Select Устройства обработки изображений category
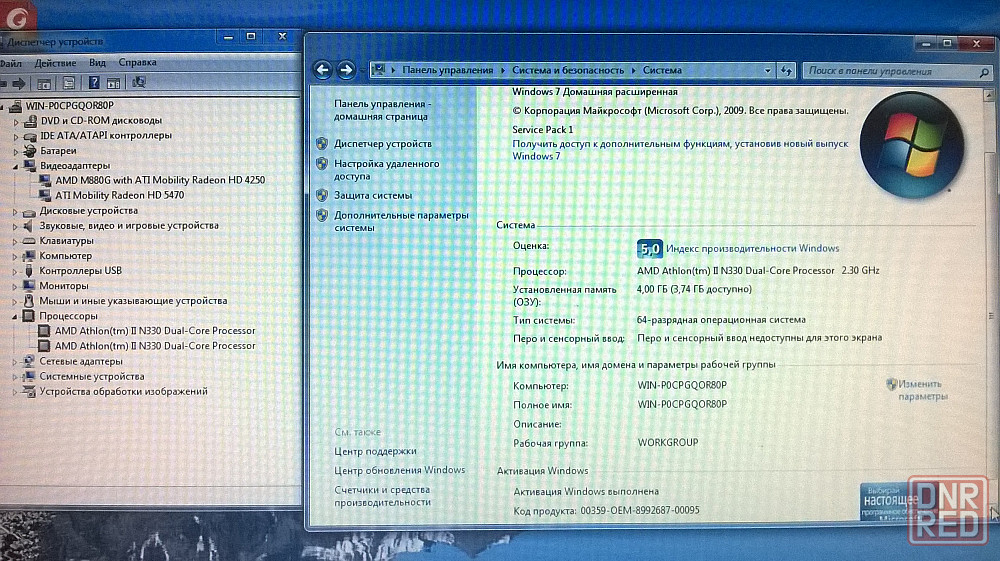 tap(123, 391)
